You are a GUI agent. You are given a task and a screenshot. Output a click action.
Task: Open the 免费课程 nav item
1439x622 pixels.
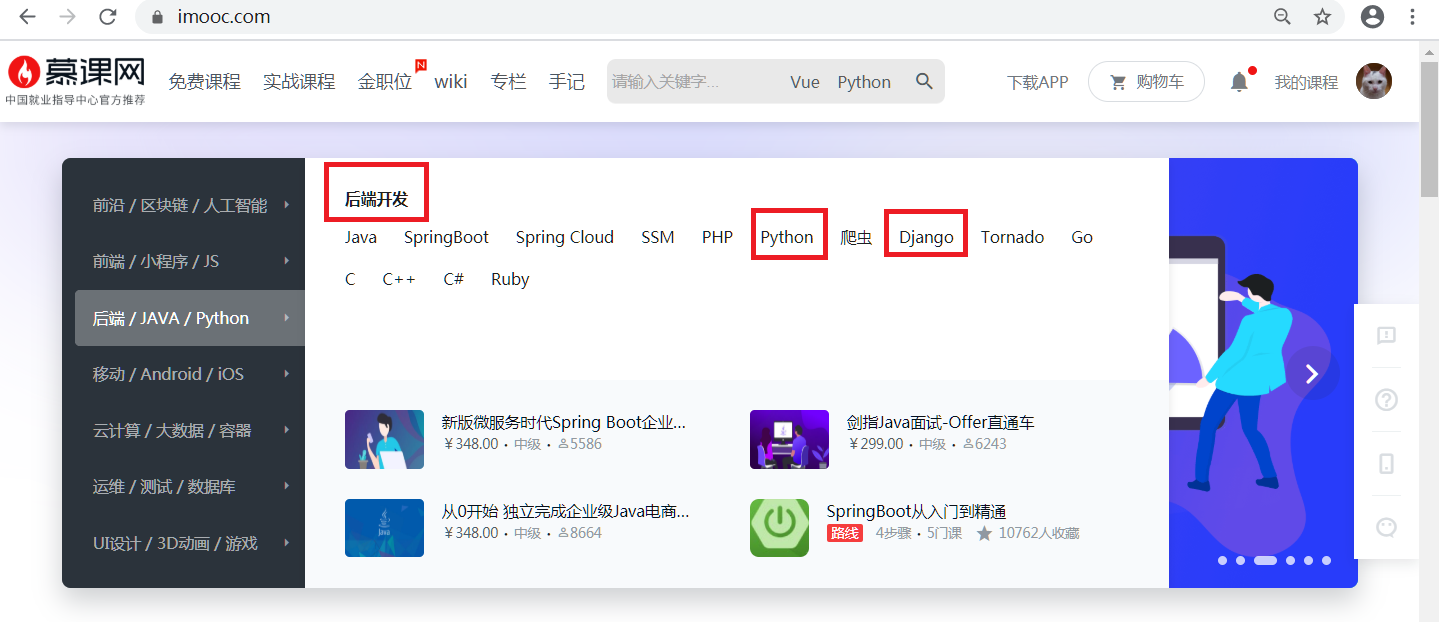pyautogui.click(x=204, y=82)
